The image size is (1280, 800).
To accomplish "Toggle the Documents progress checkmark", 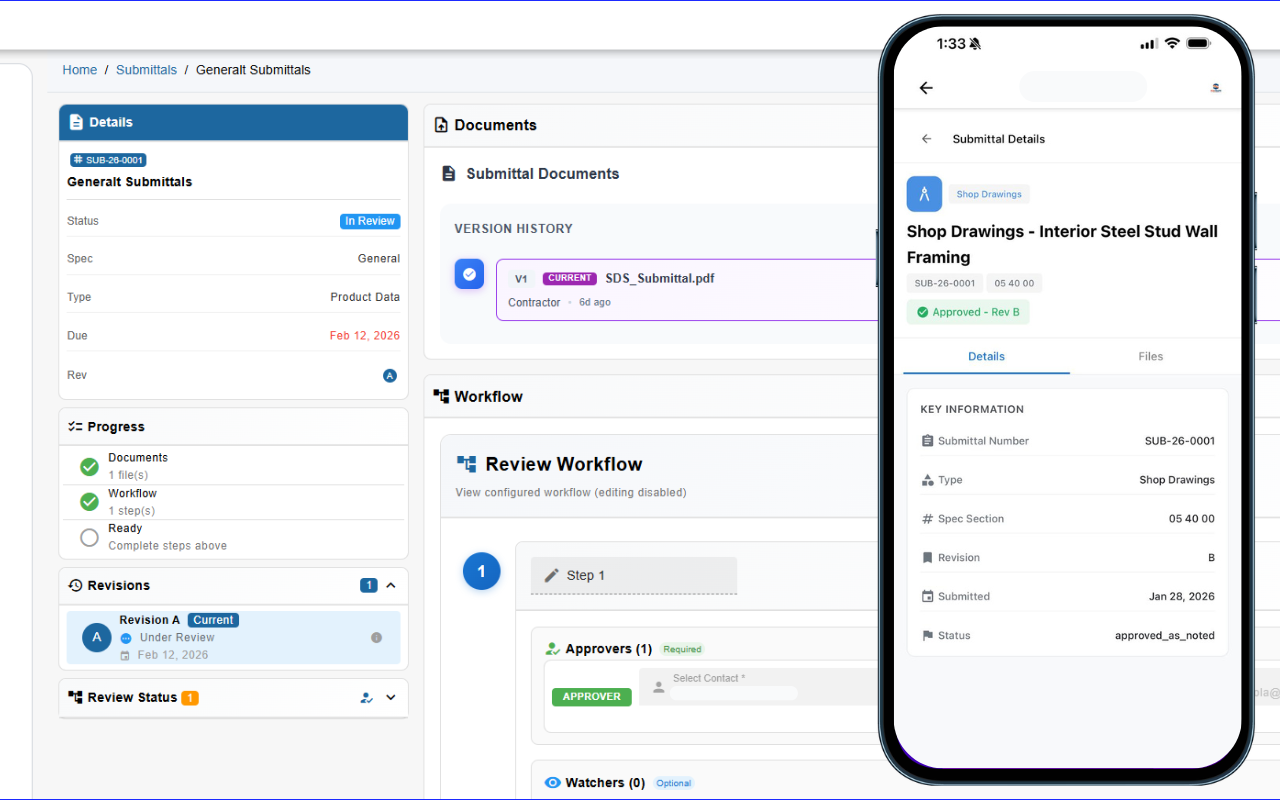I will pyautogui.click(x=89, y=466).
